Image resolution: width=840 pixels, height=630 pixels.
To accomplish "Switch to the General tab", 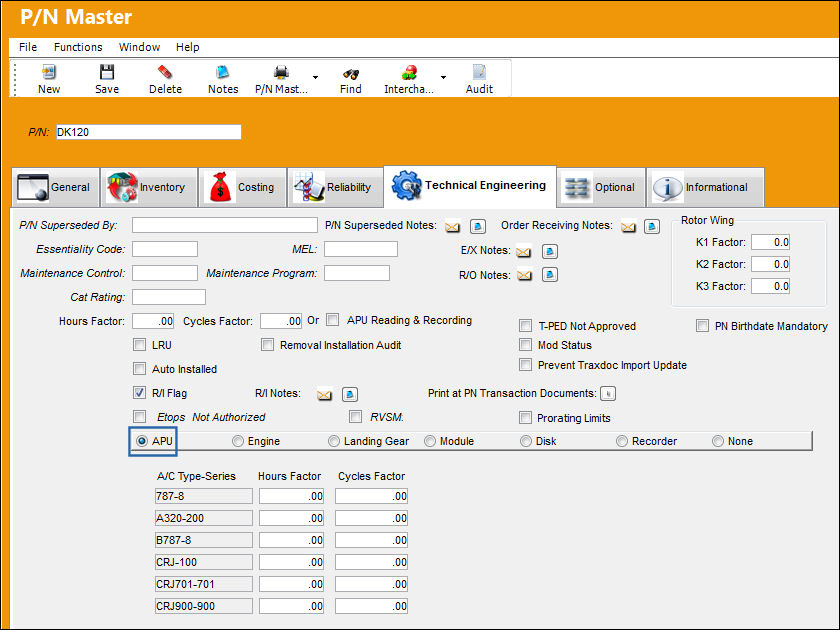I will tap(56, 188).
